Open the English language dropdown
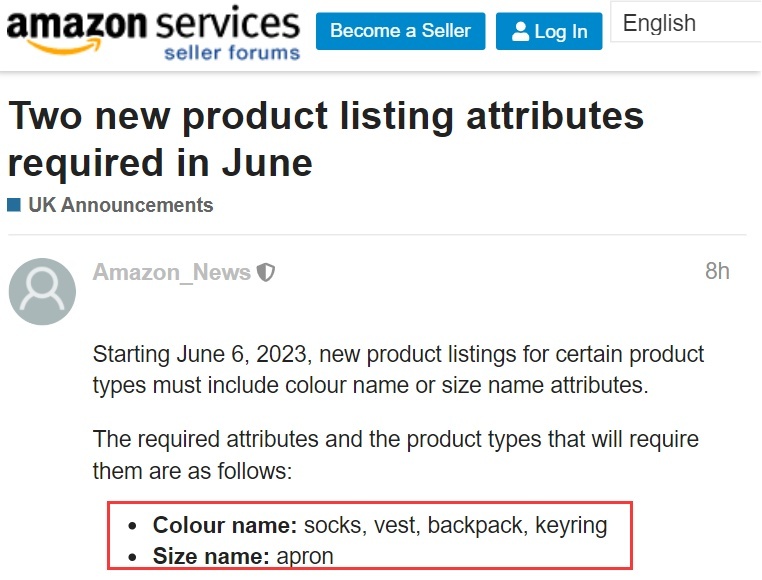The image size is (762, 580). coord(686,24)
